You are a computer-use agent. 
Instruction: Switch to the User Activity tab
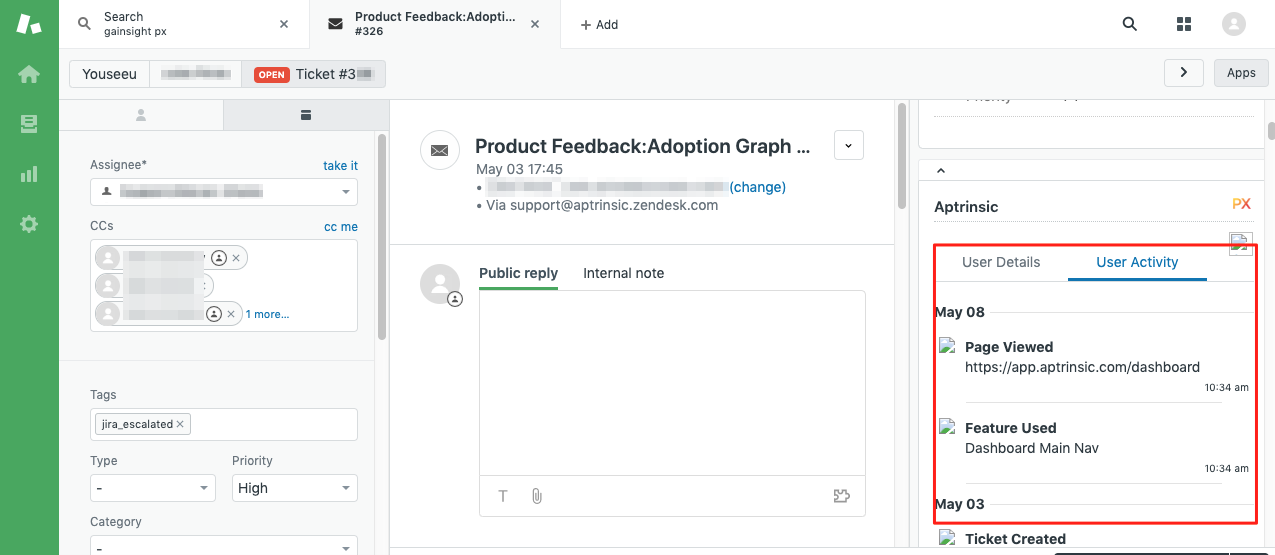point(1137,262)
